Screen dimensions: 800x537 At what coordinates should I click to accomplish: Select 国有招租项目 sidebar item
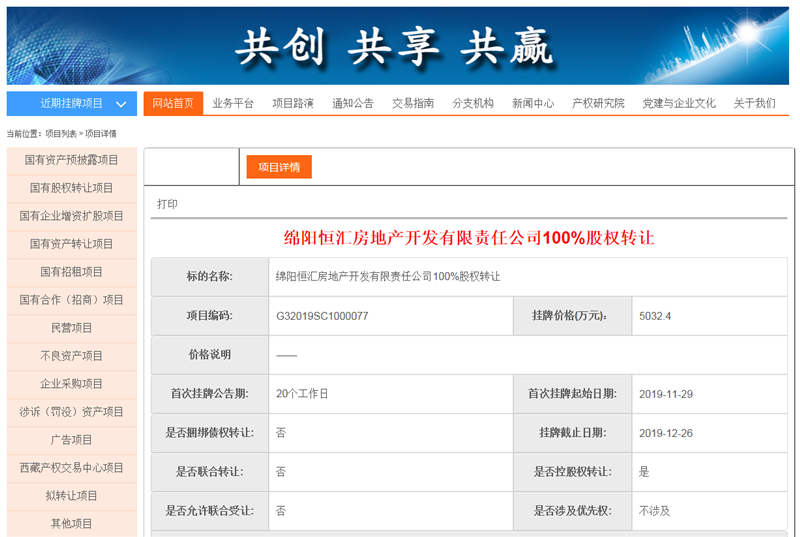click(x=71, y=272)
